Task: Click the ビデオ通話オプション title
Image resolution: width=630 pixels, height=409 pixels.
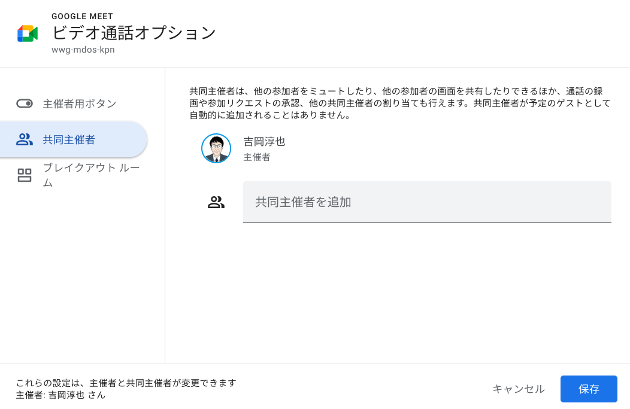Action: click(134, 33)
